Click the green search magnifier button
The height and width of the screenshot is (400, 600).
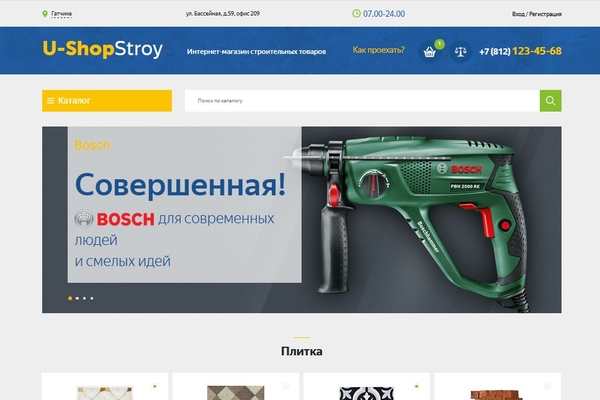[x=550, y=101]
